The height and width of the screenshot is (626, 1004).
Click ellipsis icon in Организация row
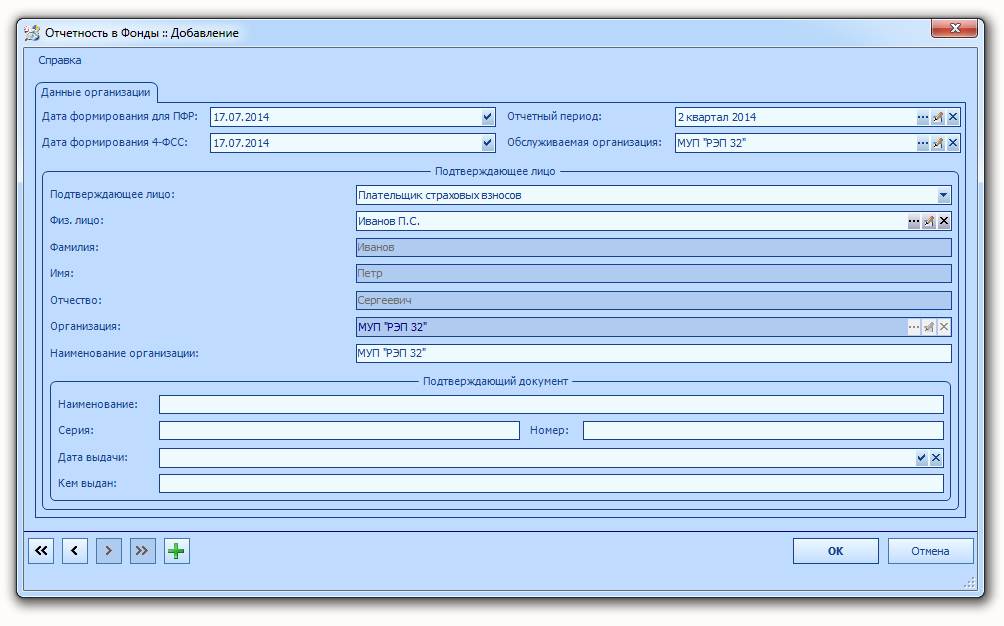914,327
